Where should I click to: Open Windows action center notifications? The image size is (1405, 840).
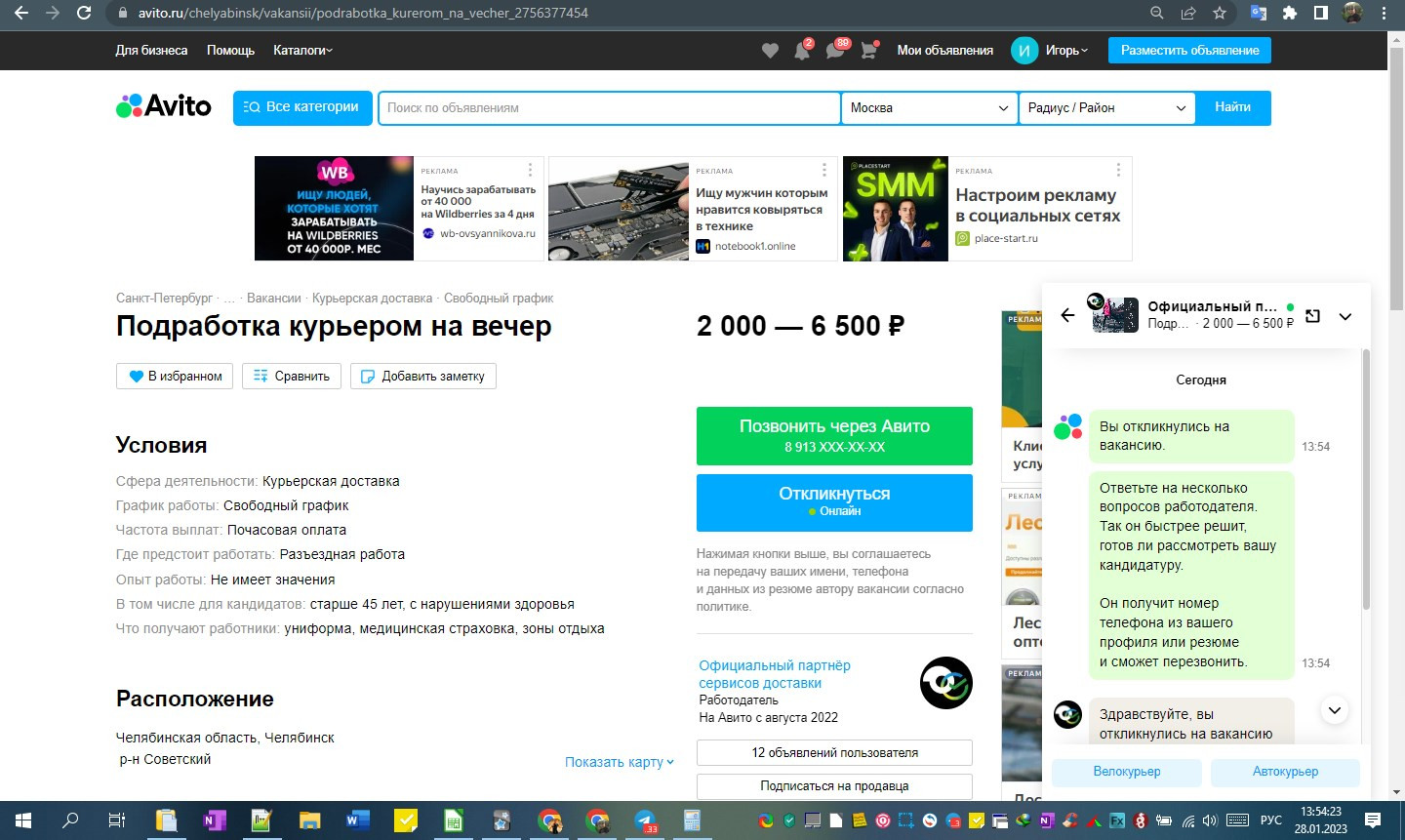click(1373, 820)
